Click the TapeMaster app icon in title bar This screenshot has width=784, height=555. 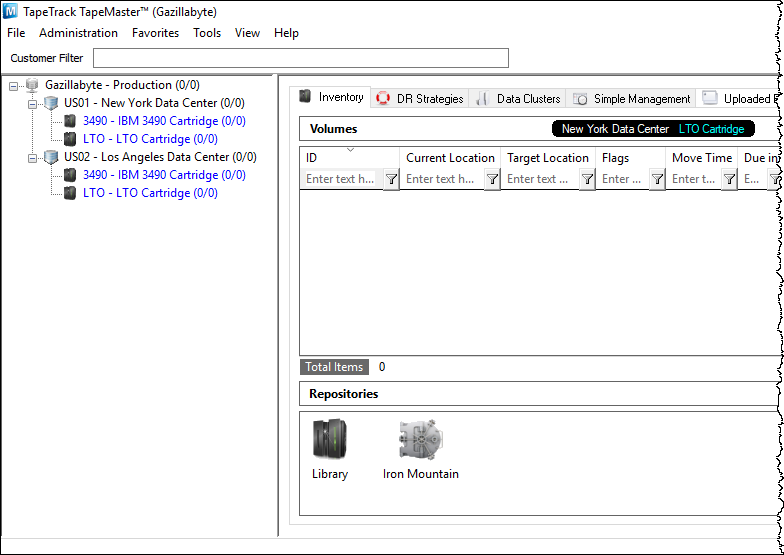(x=10, y=11)
